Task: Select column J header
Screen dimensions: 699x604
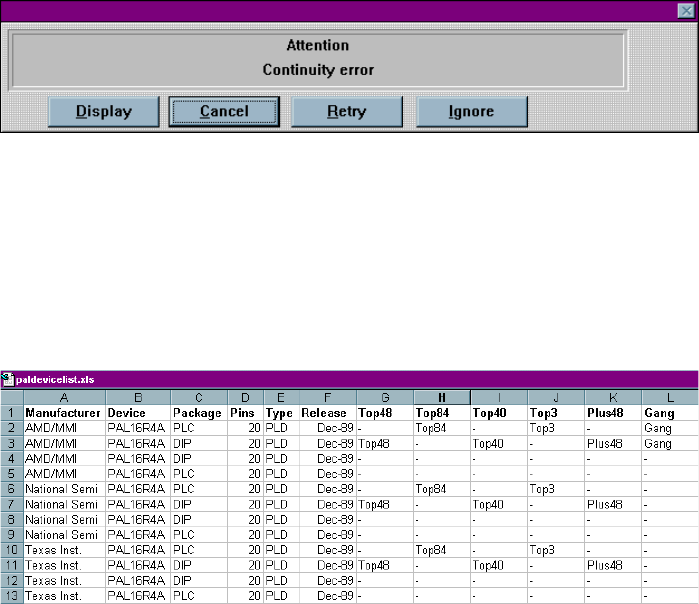Action: point(556,397)
